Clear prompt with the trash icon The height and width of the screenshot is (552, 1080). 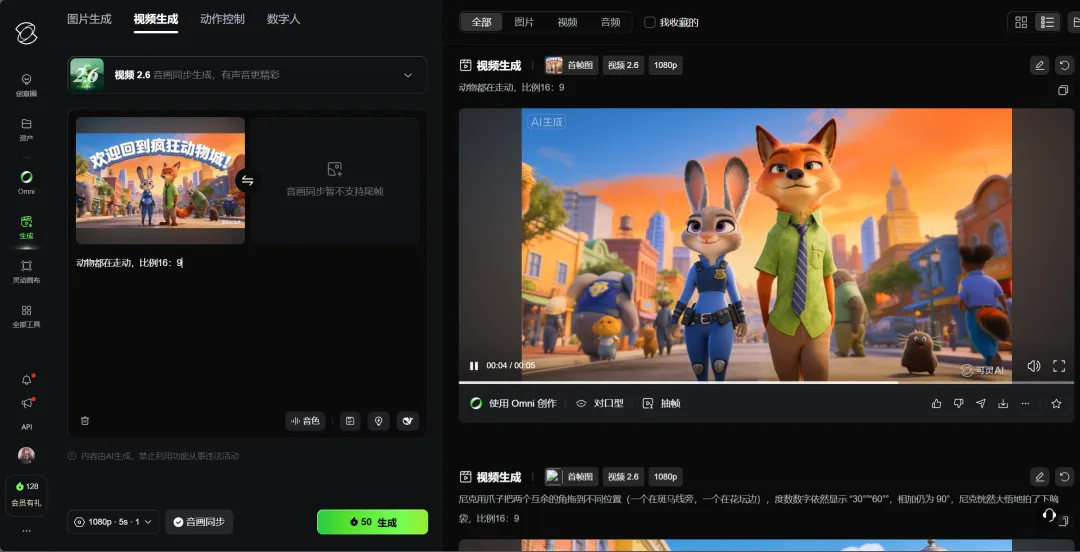click(85, 420)
